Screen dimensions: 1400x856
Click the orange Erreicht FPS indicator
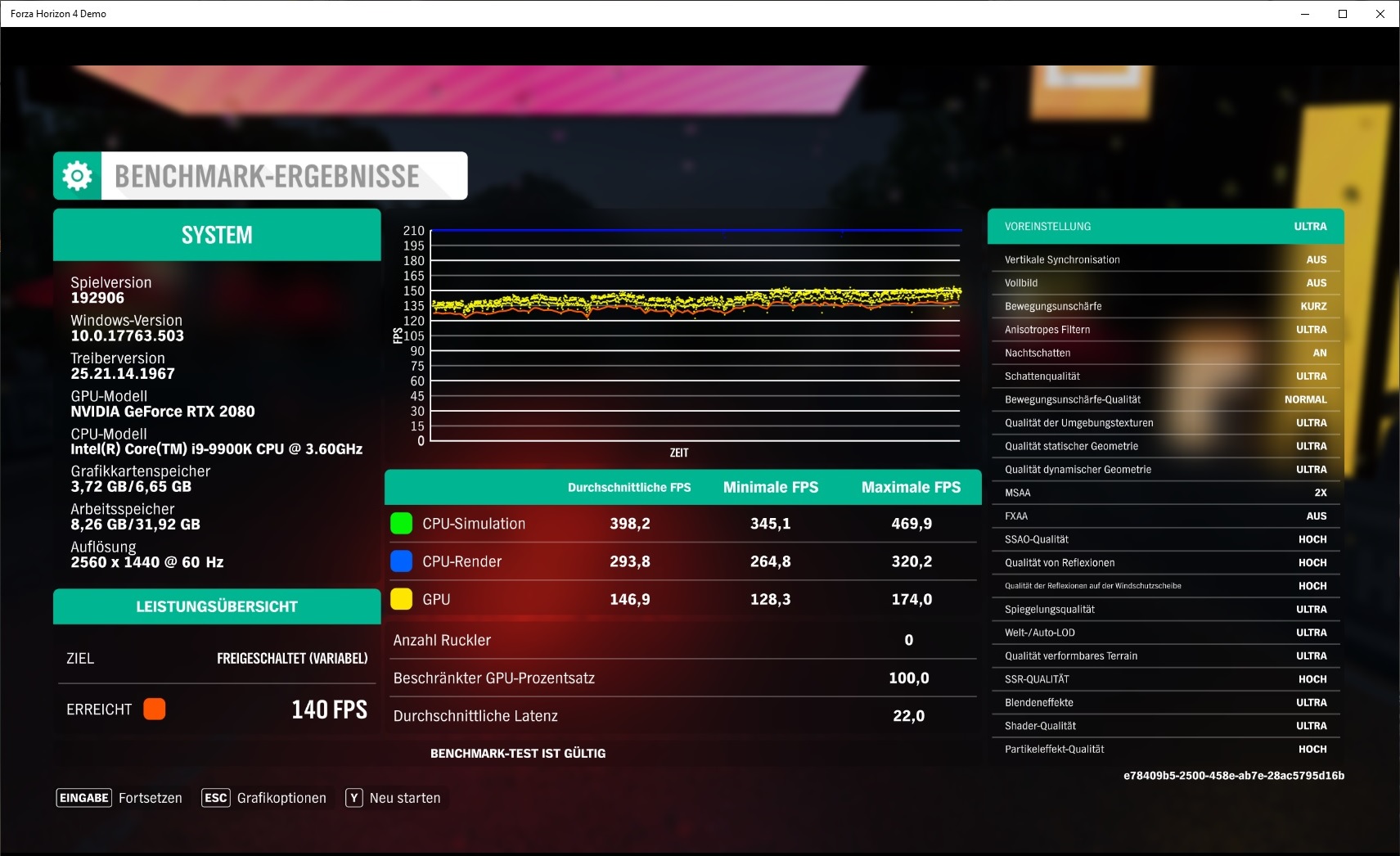(x=155, y=709)
